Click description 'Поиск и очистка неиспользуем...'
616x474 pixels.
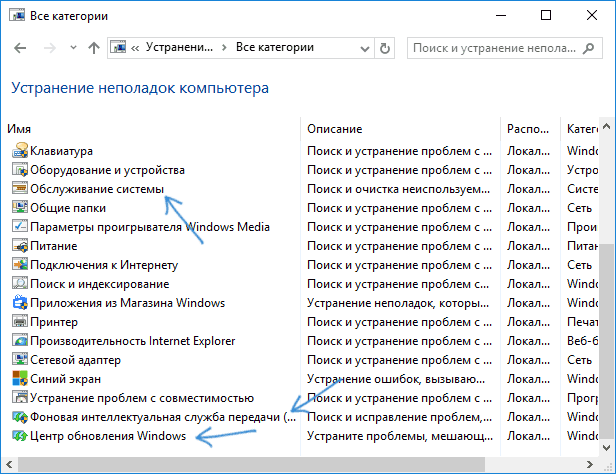398,189
